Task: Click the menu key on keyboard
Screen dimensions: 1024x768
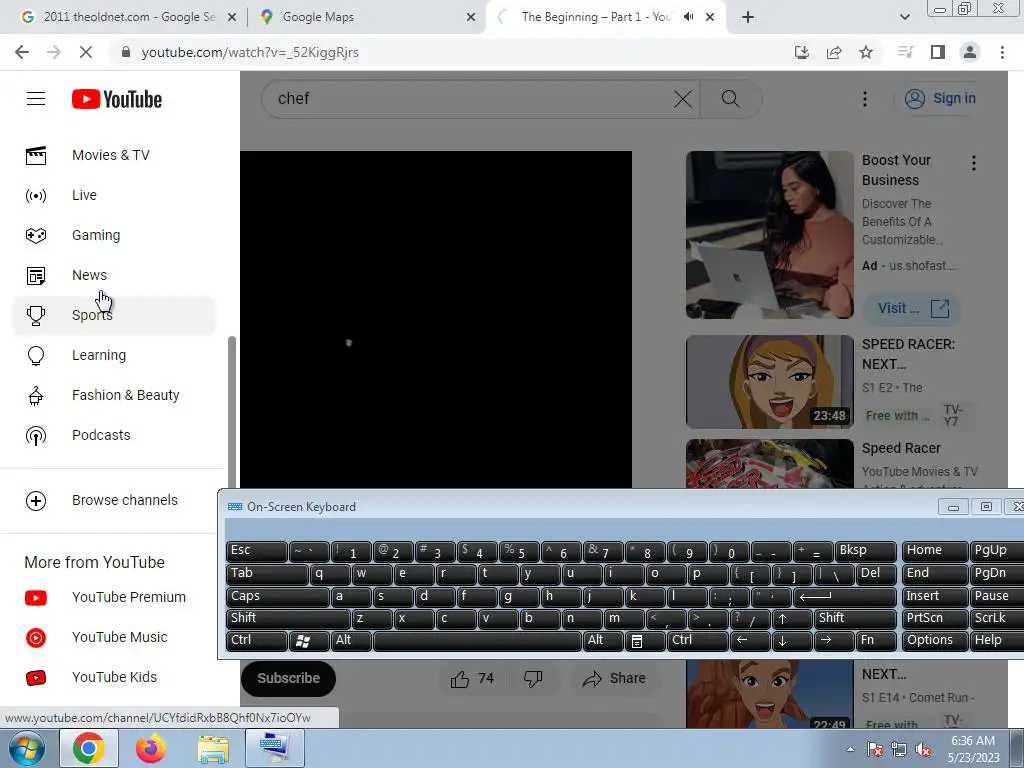Action: (645, 641)
